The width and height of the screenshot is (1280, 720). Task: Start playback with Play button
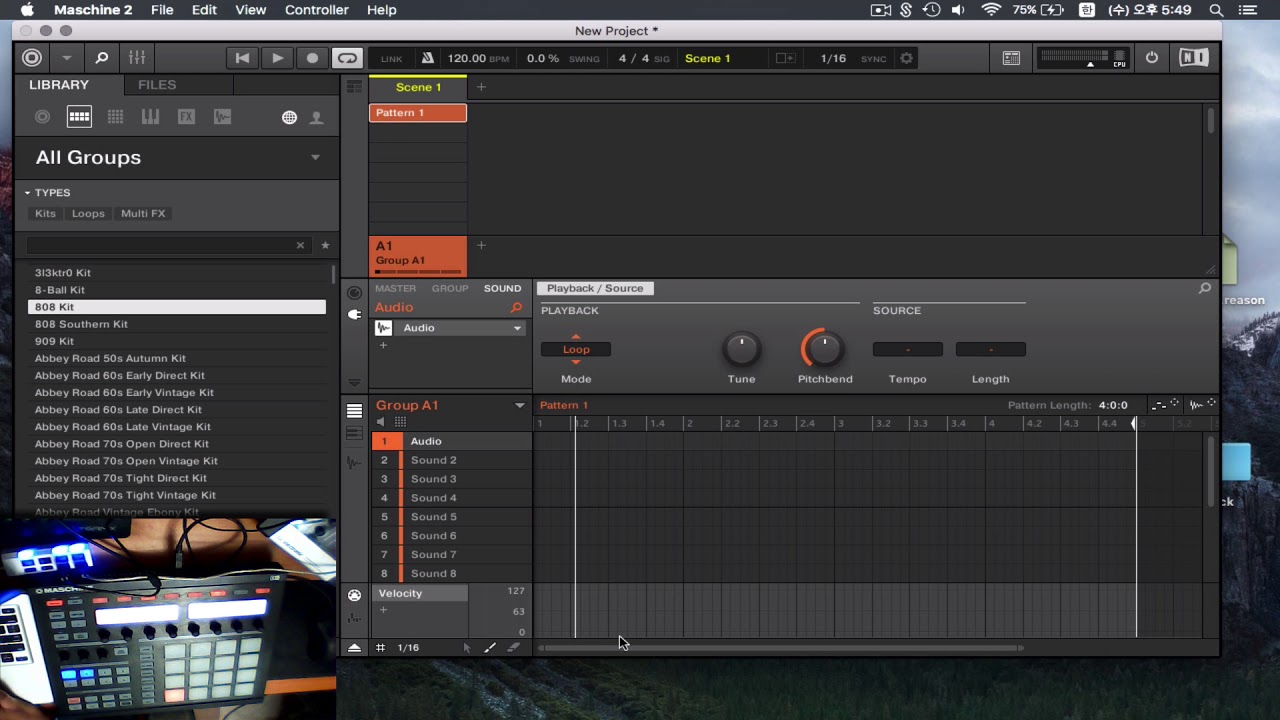pos(277,58)
